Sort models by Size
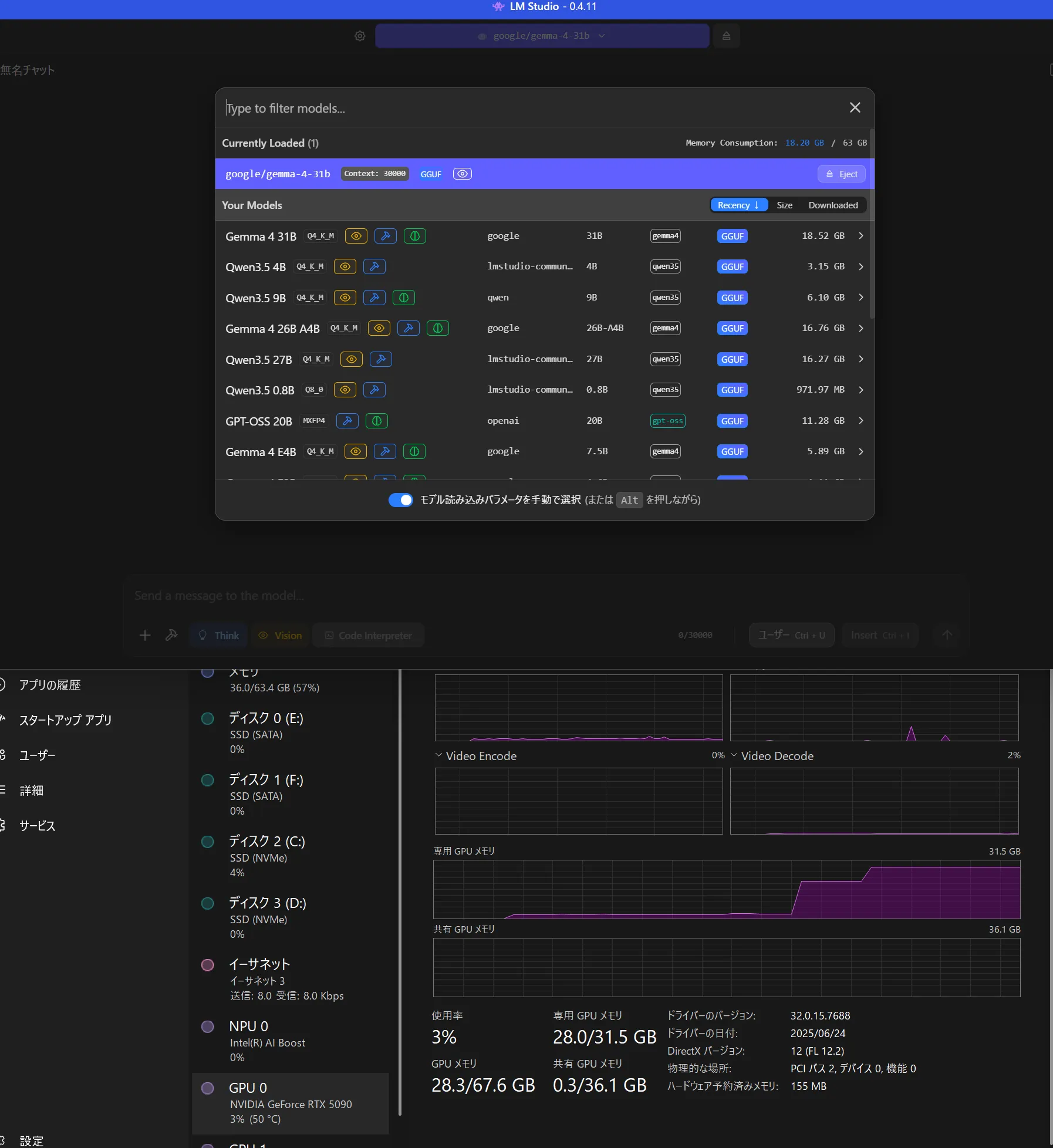 [x=784, y=205]
